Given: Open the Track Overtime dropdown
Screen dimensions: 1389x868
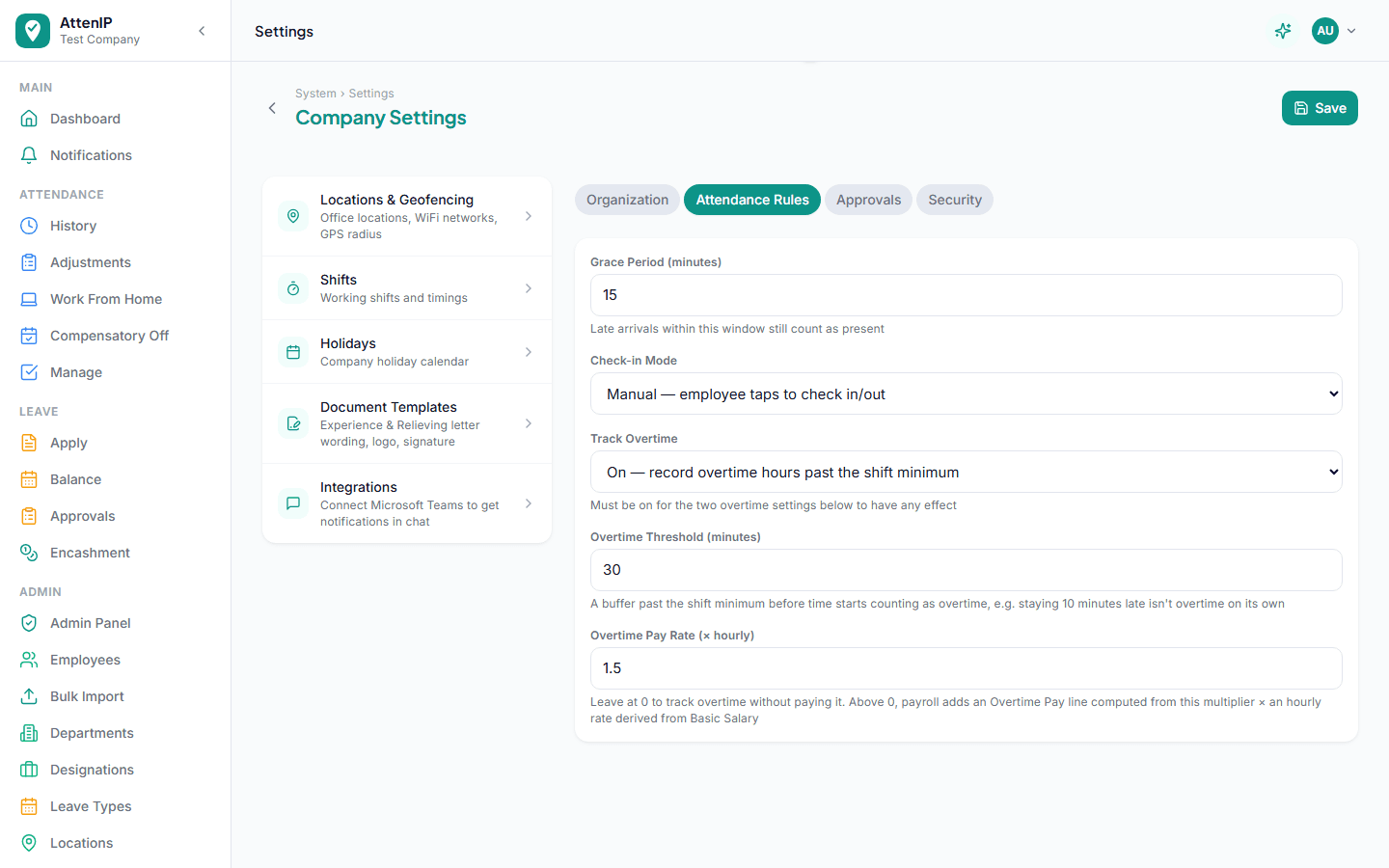Looking at the screenshot, I should (x=966, y=472).
